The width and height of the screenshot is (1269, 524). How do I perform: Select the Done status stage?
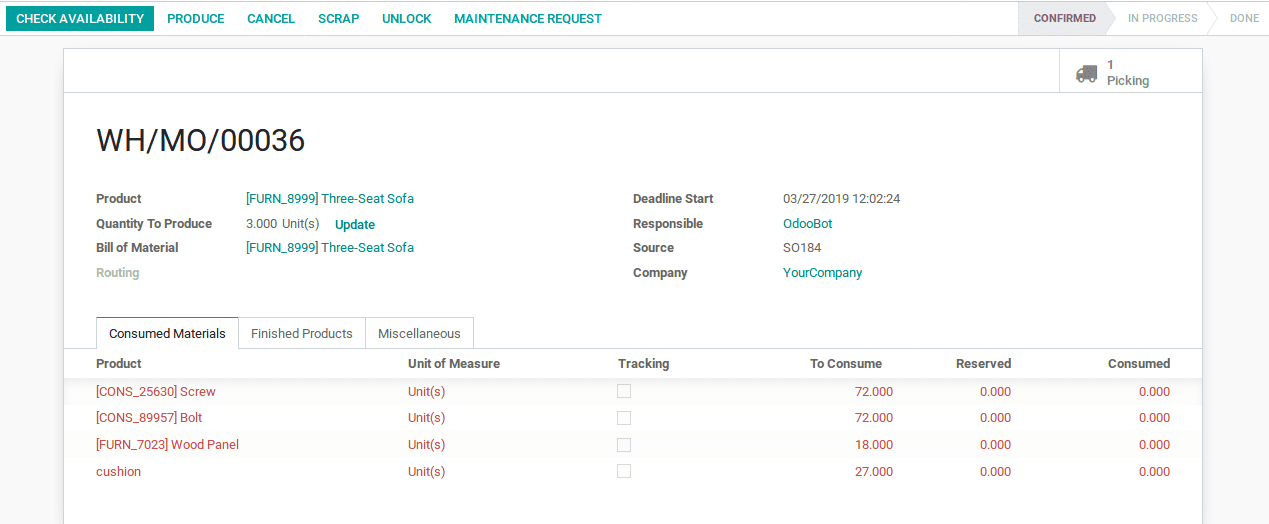[1244, 18]
